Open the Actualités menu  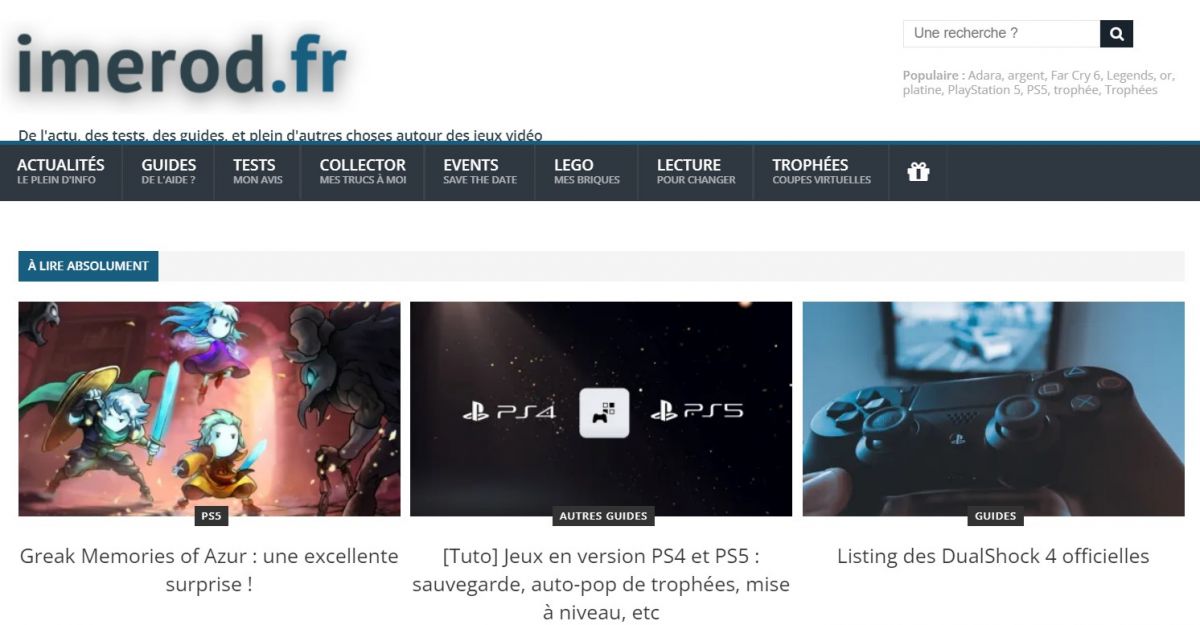coord(61,172)
